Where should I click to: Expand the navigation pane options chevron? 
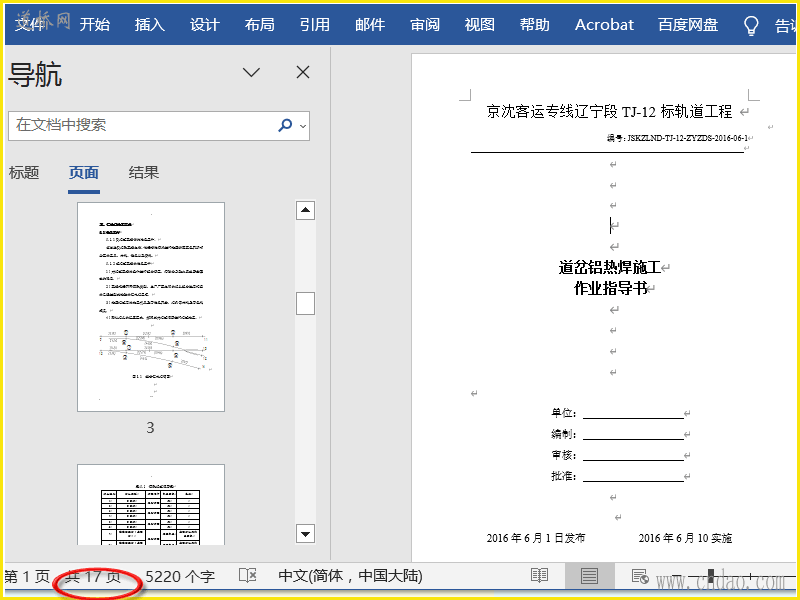(x=251, y=72)
